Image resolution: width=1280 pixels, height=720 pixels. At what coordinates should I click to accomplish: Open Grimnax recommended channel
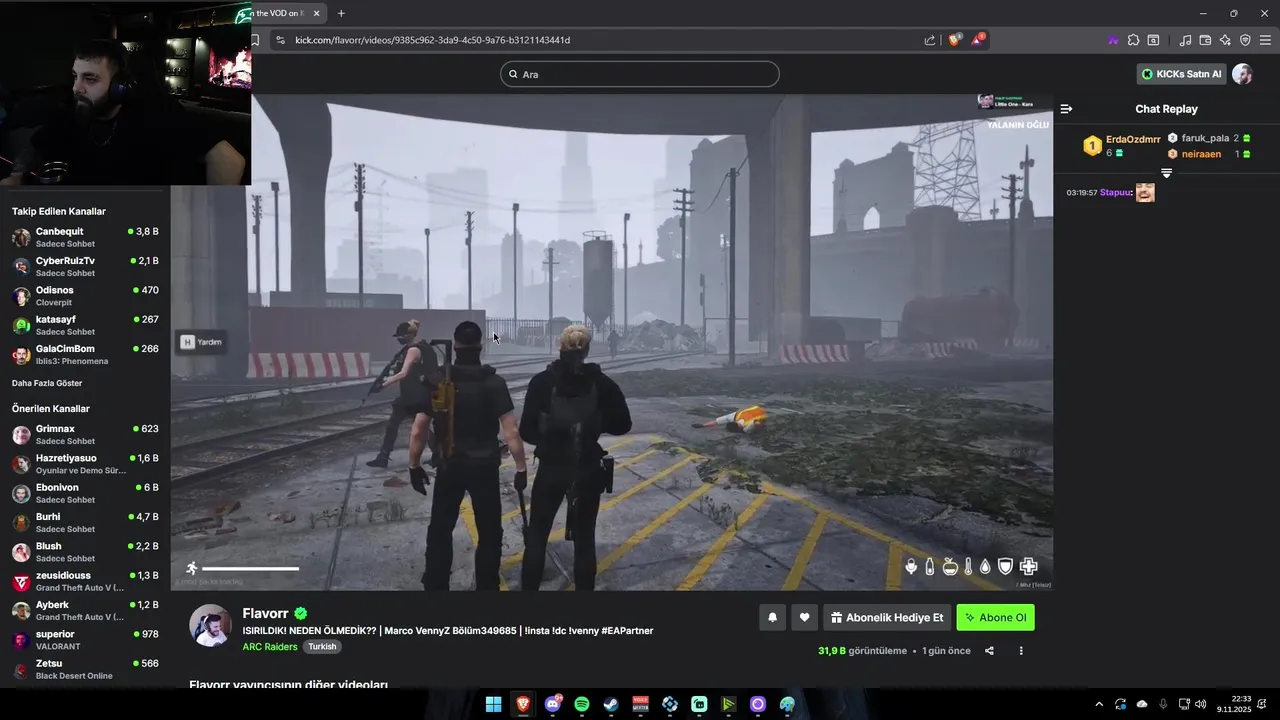(85, 434)
